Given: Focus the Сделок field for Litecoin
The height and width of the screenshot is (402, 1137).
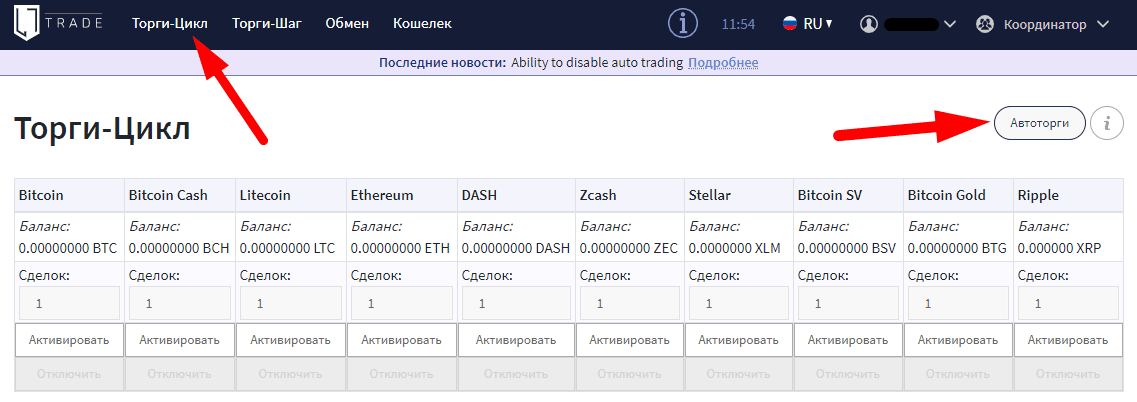Looking at the screenshot, I should point(290,303).
